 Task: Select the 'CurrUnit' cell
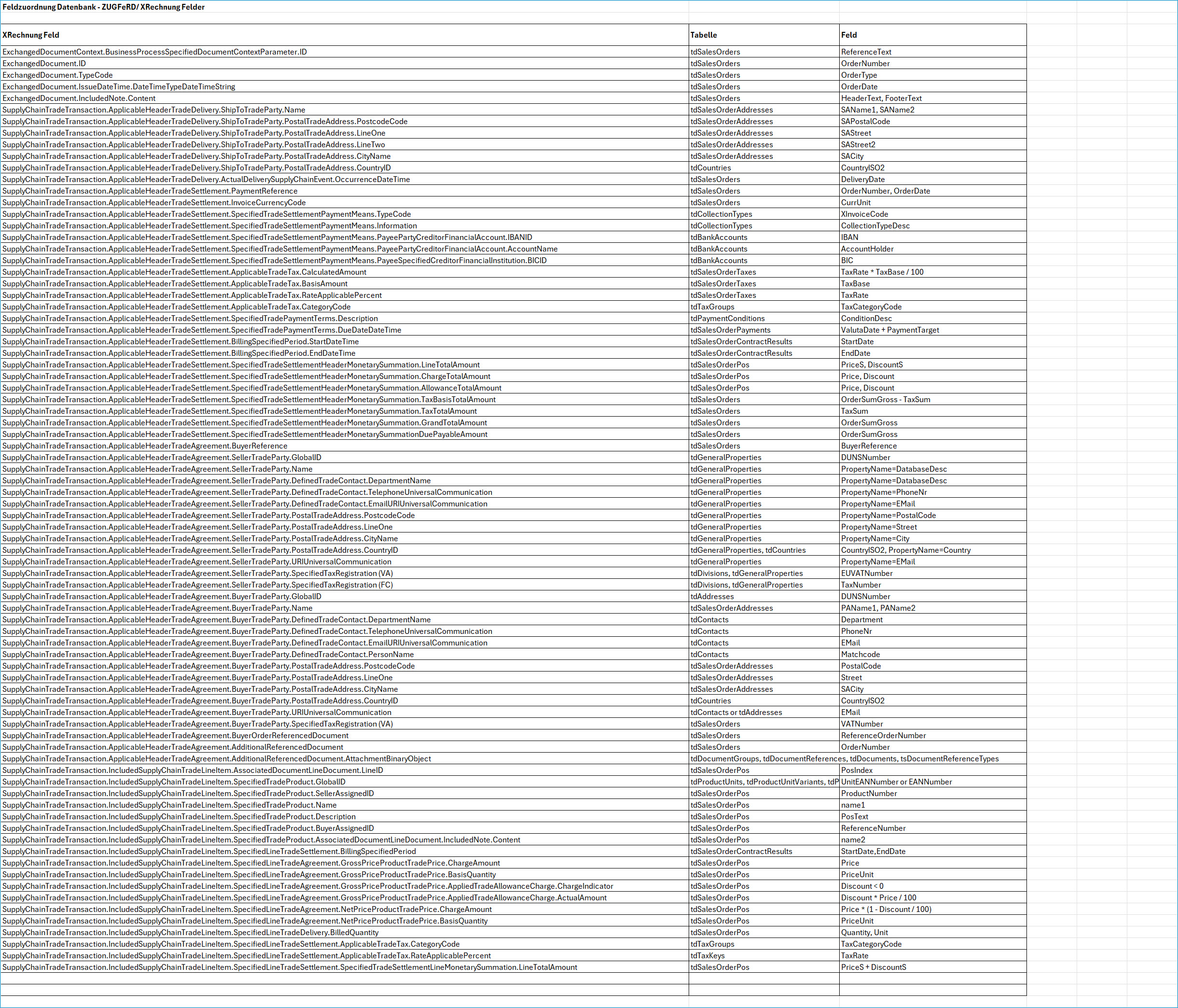pos(932,202)
